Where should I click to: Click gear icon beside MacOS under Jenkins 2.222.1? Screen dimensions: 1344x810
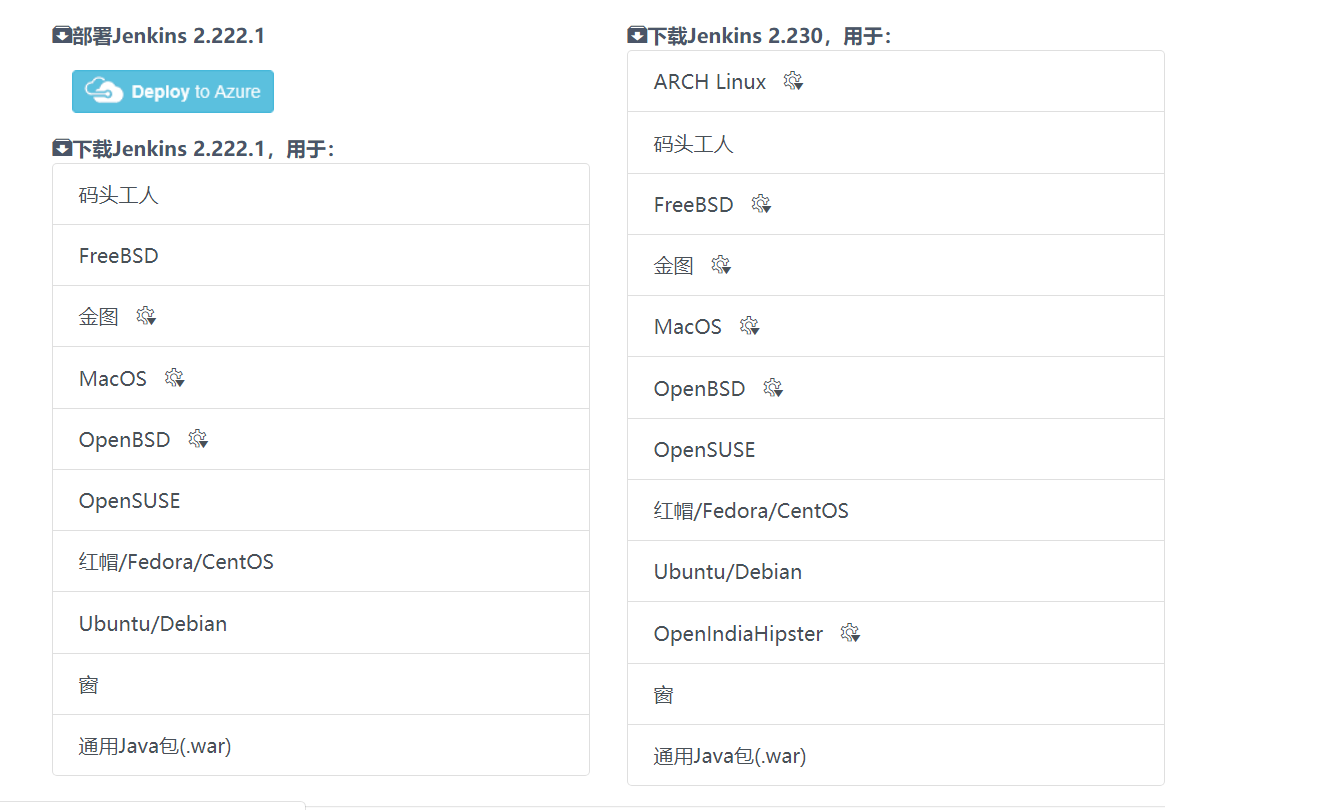(174, 378)
